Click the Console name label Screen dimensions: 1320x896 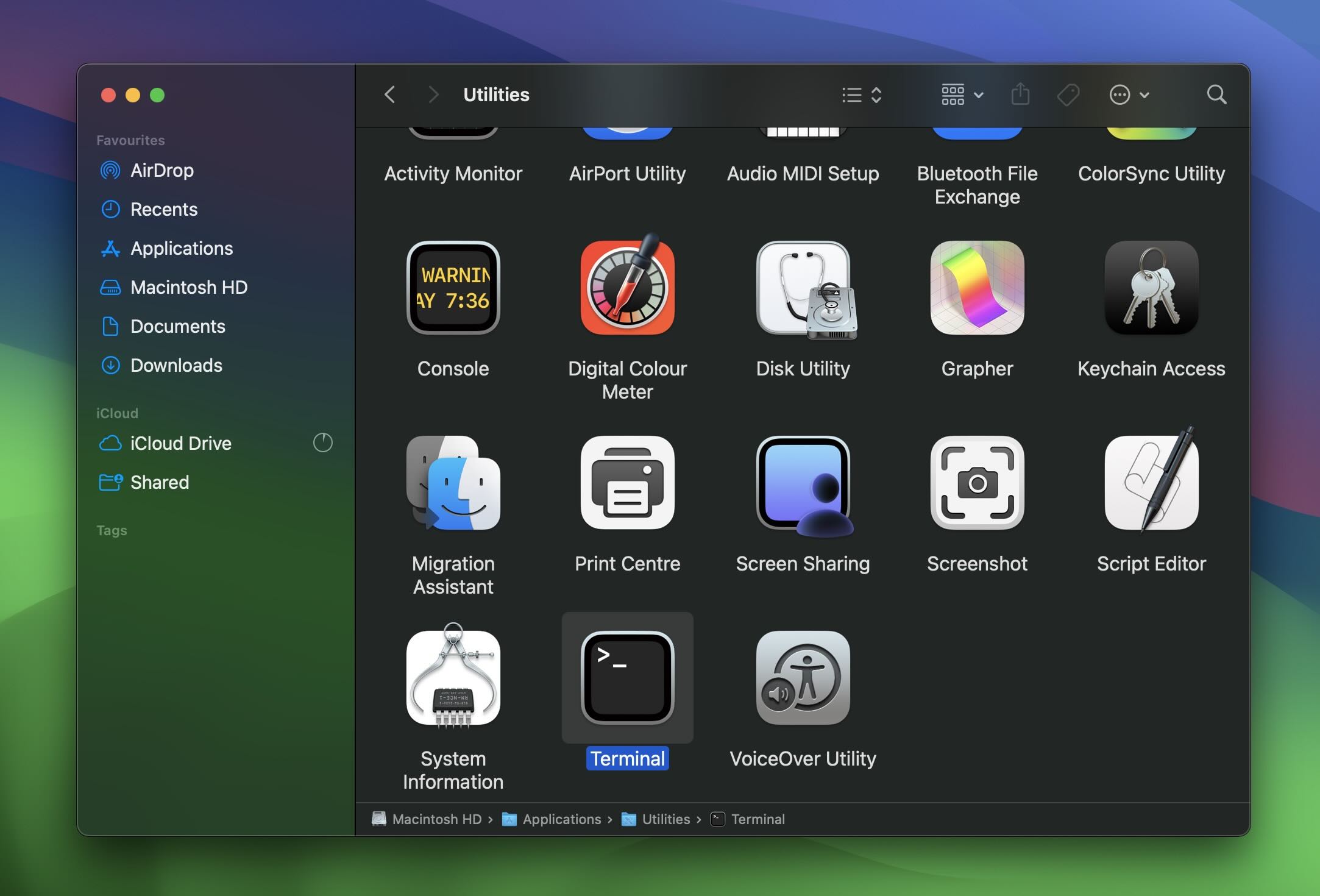(x=453, y=369)
